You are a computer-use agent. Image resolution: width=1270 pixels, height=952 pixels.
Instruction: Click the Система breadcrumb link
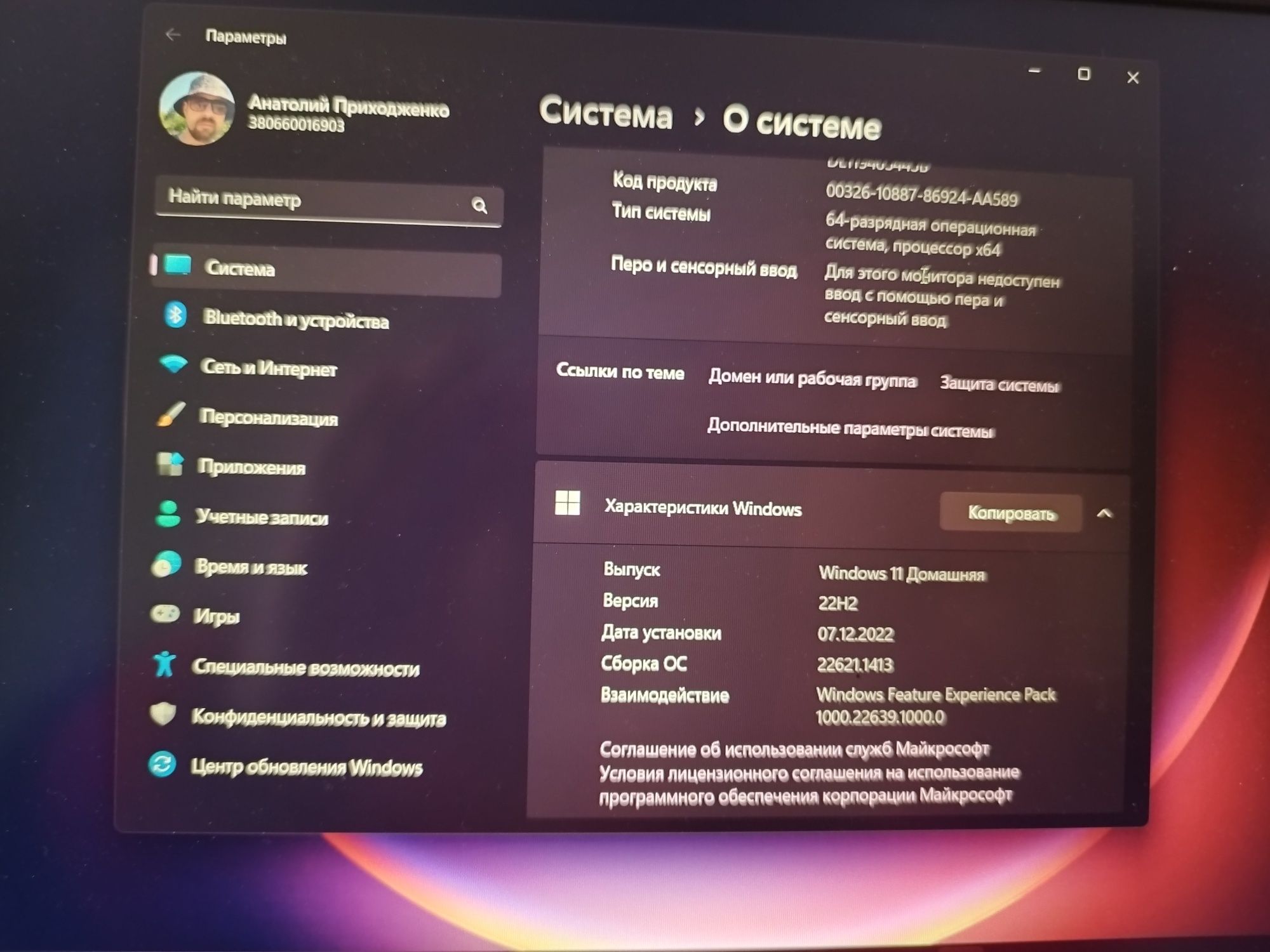[x=606, y=114]
